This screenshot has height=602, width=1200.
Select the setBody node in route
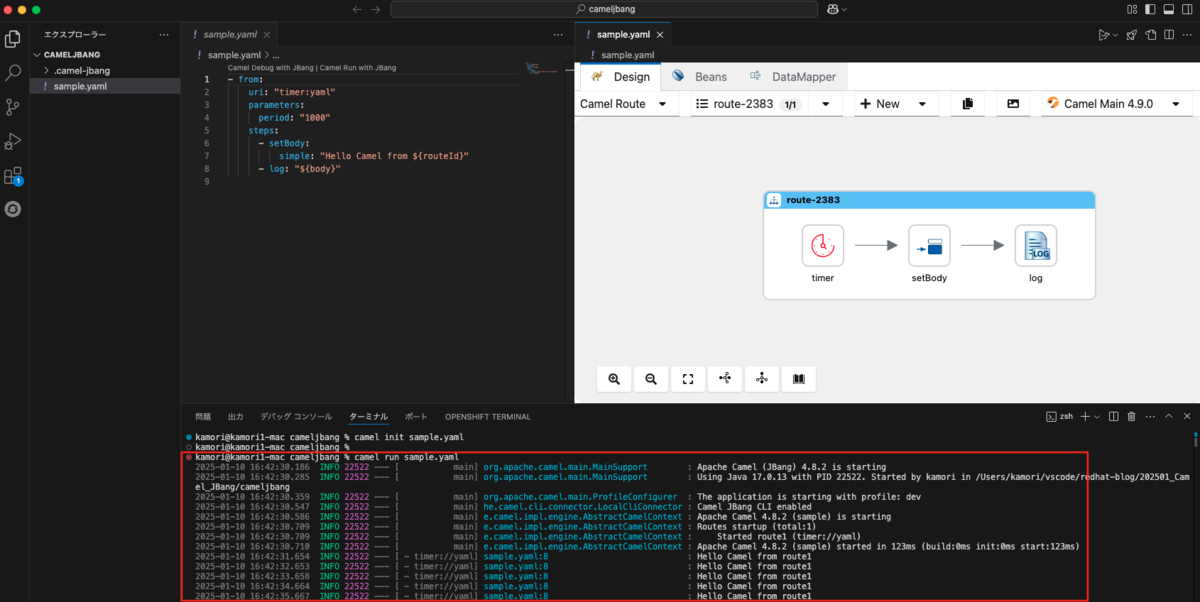929,245
